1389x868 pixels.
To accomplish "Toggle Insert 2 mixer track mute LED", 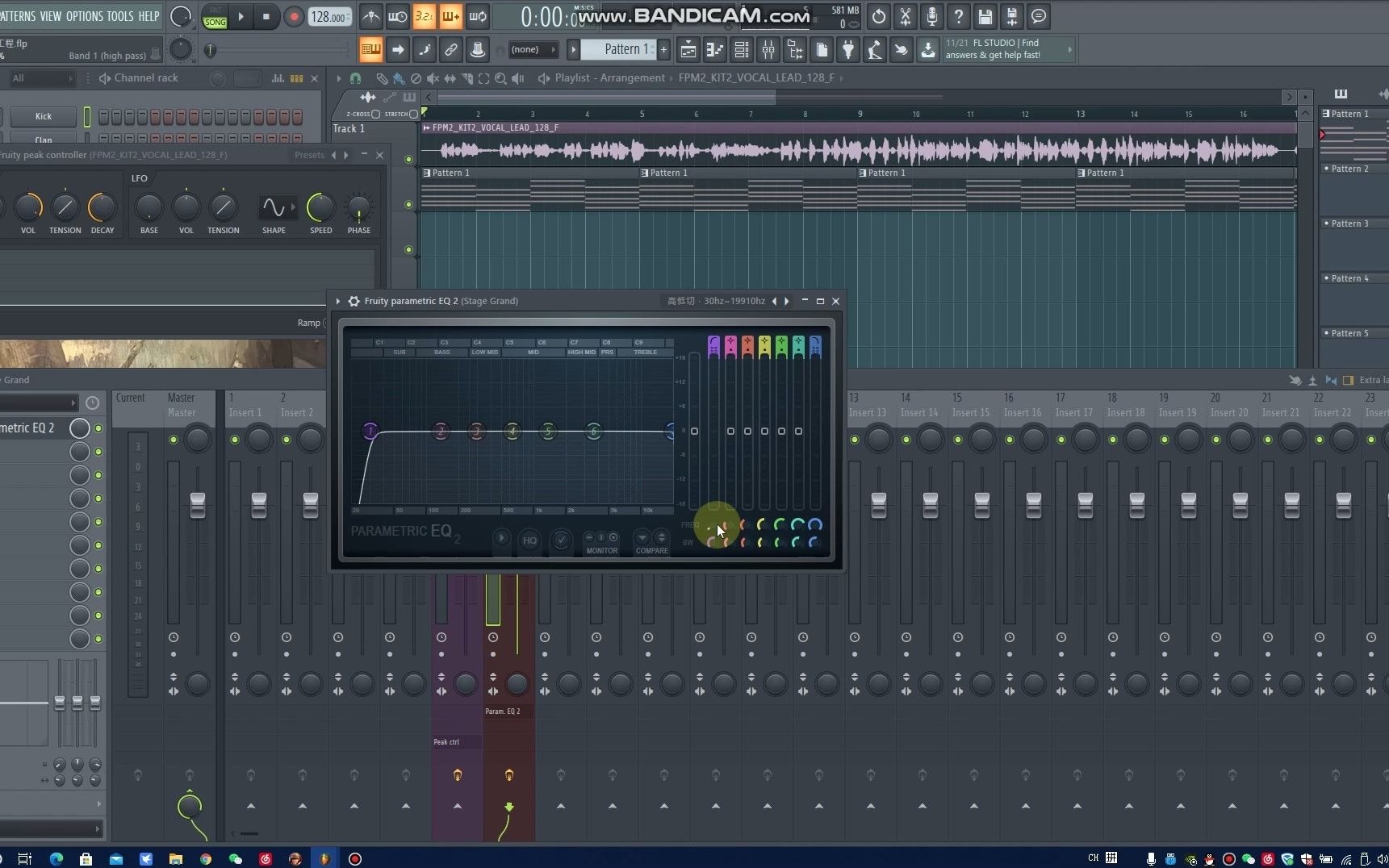I will (287, 440).
